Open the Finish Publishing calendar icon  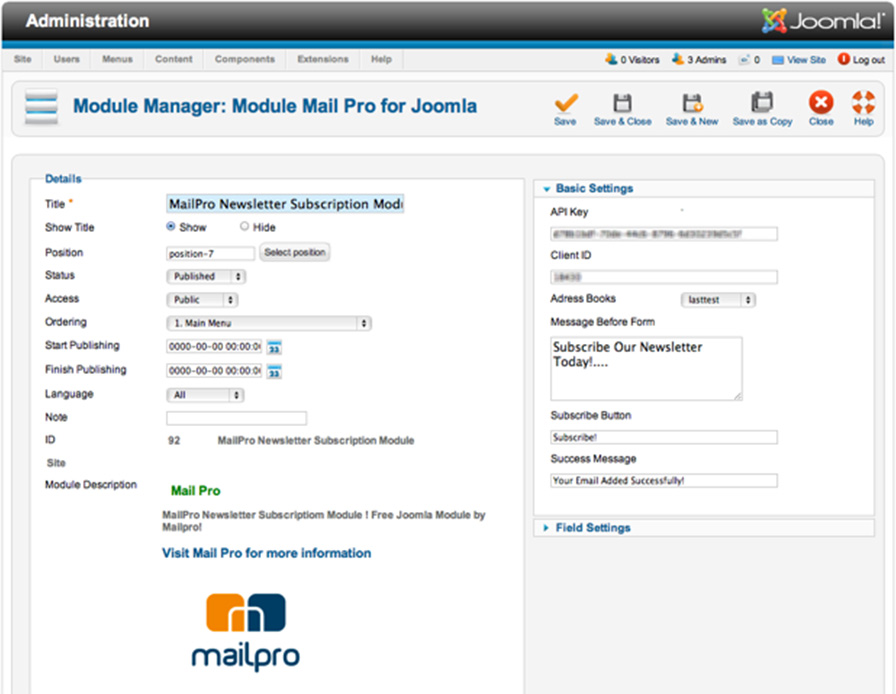pyautogui.click(x=274, y=371)
